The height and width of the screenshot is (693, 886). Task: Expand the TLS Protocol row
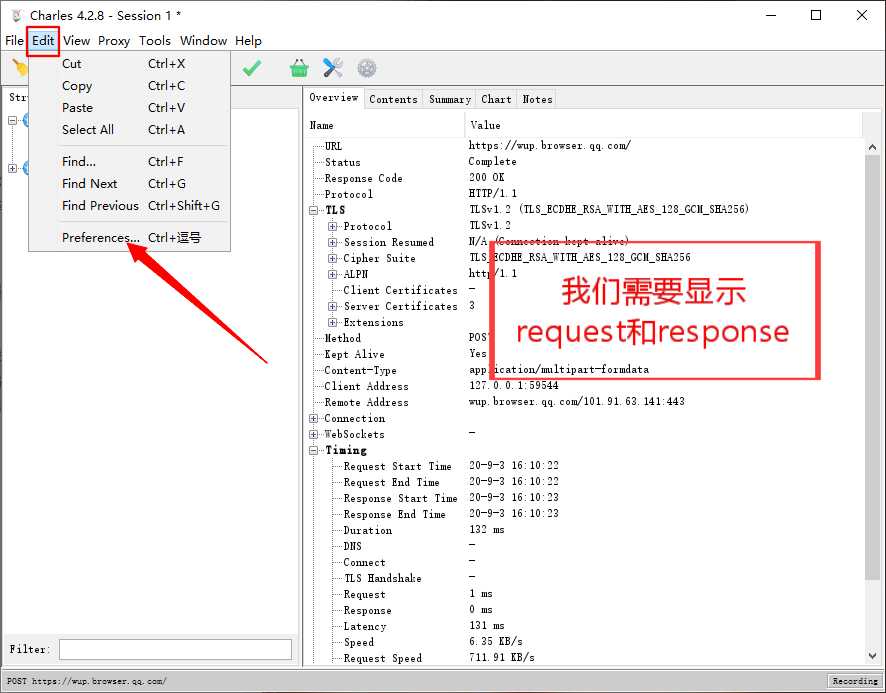pyautogui.click(x=332, y=226)
